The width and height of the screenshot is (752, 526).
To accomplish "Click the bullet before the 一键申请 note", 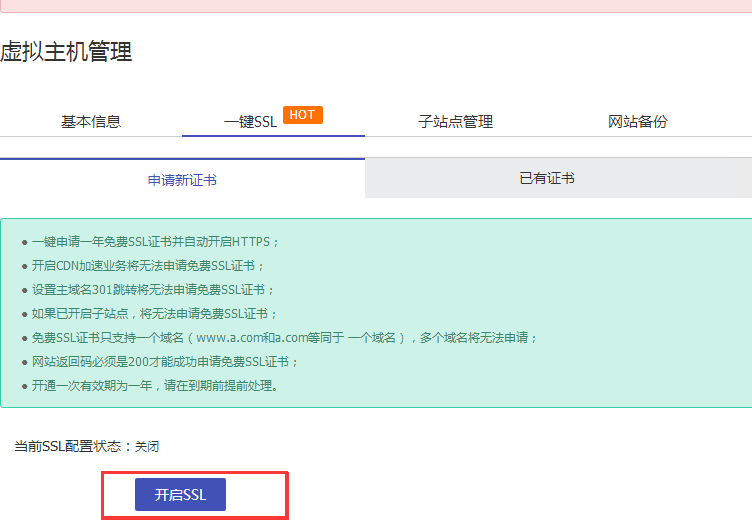I will click(x=24, y=242).
